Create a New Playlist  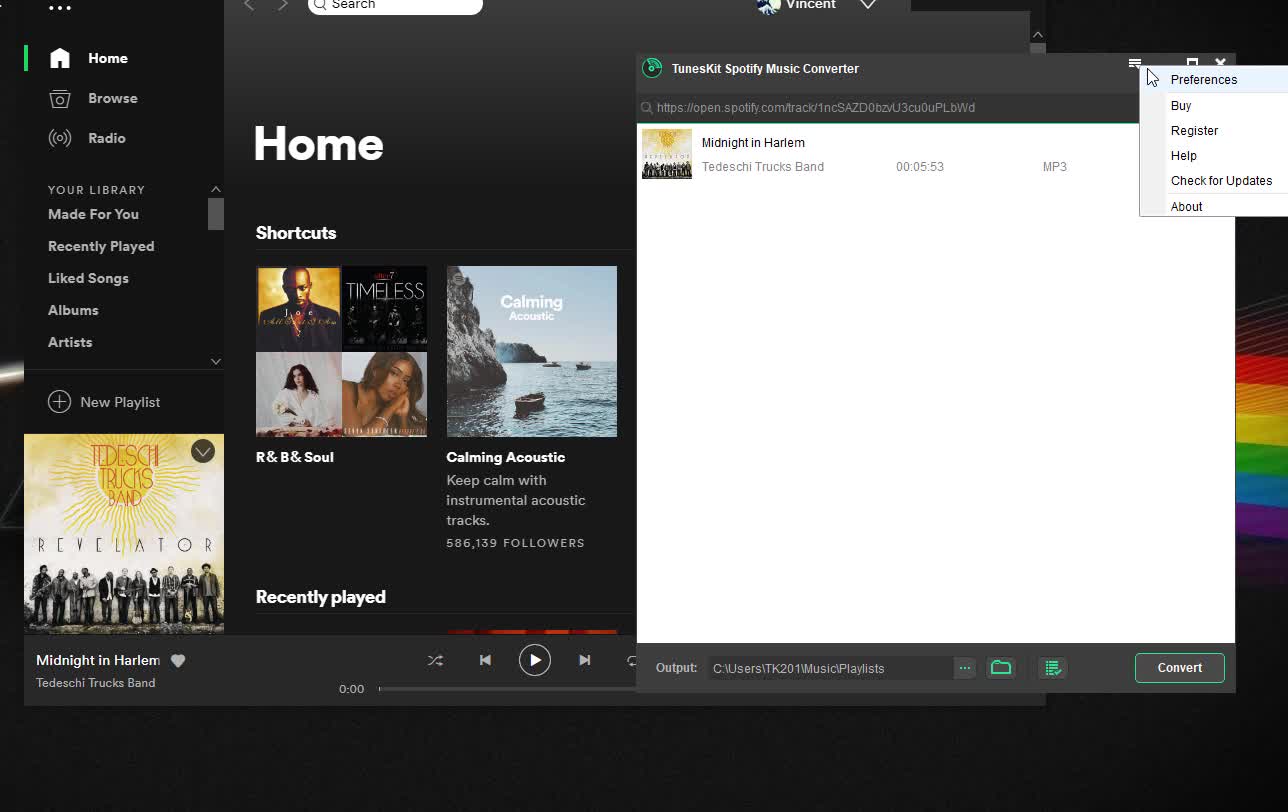coord(104,402)
